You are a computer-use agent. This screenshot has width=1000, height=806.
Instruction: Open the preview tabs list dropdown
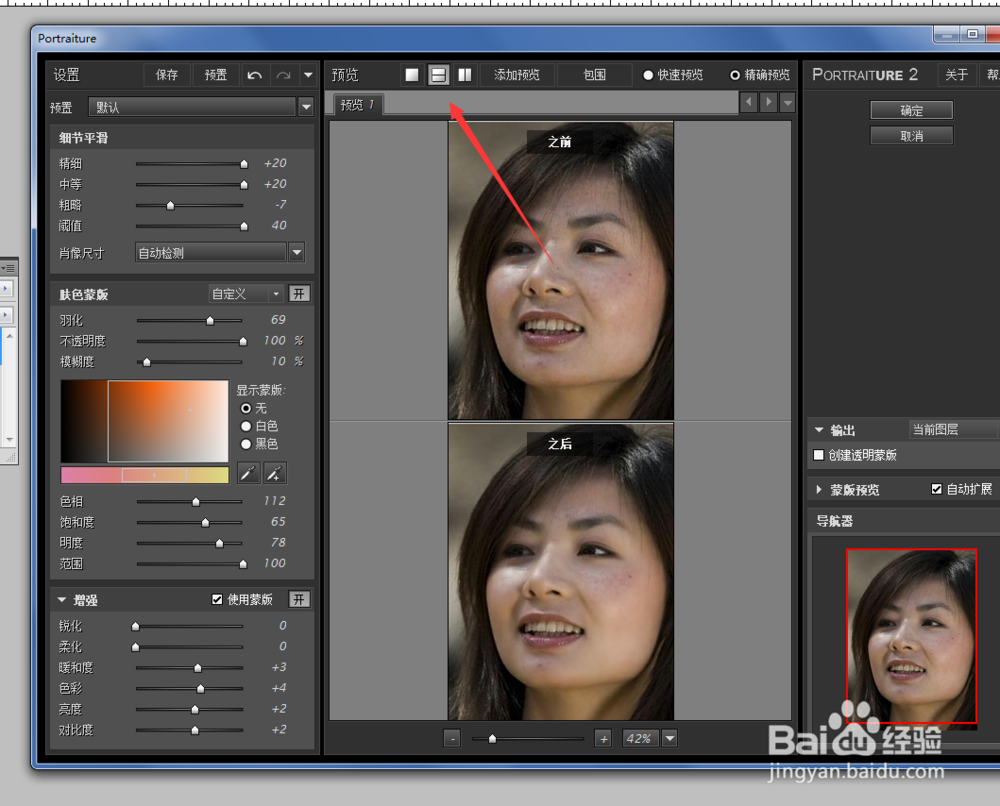click(x=788, y=102)
